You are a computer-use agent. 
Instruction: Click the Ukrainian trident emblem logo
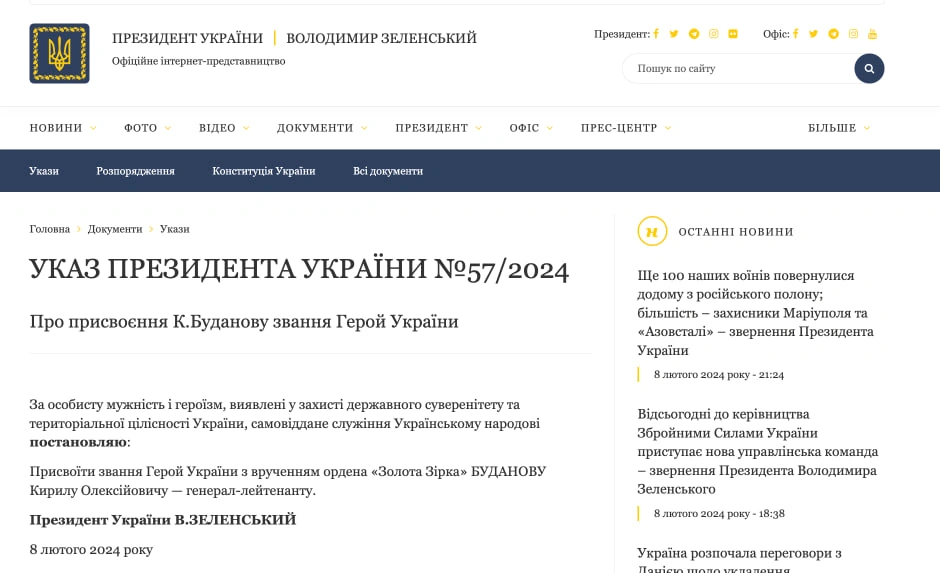tap(59, 53)
